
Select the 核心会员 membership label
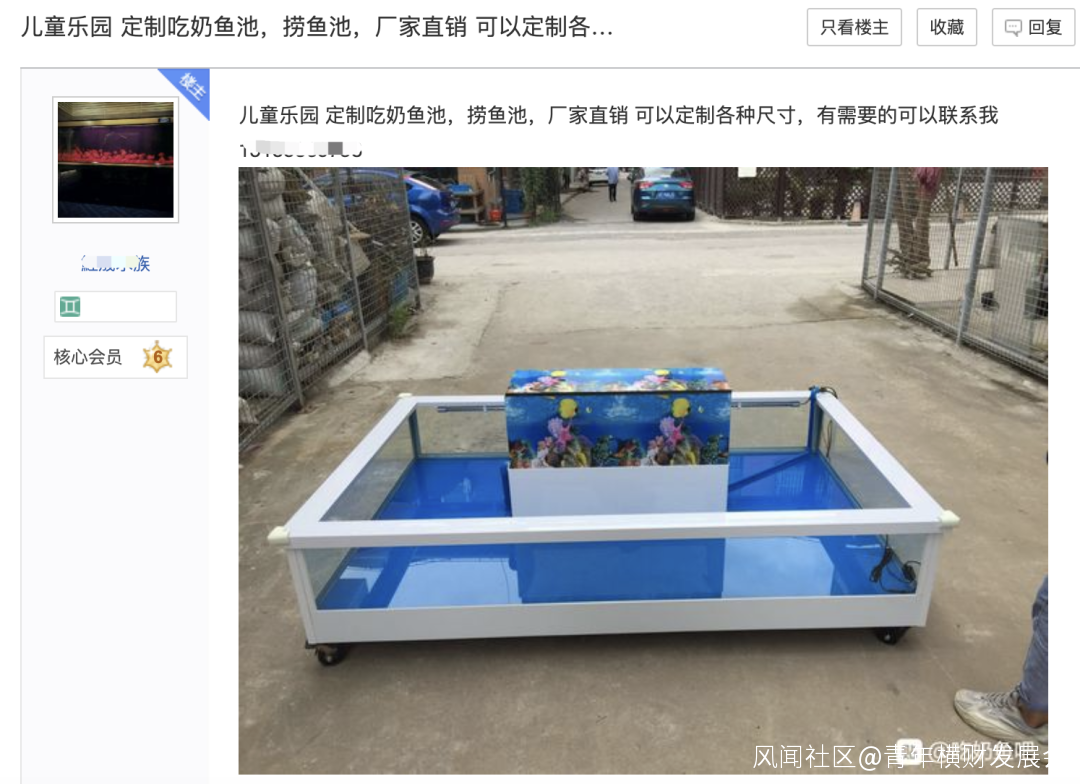pos(87,357)
